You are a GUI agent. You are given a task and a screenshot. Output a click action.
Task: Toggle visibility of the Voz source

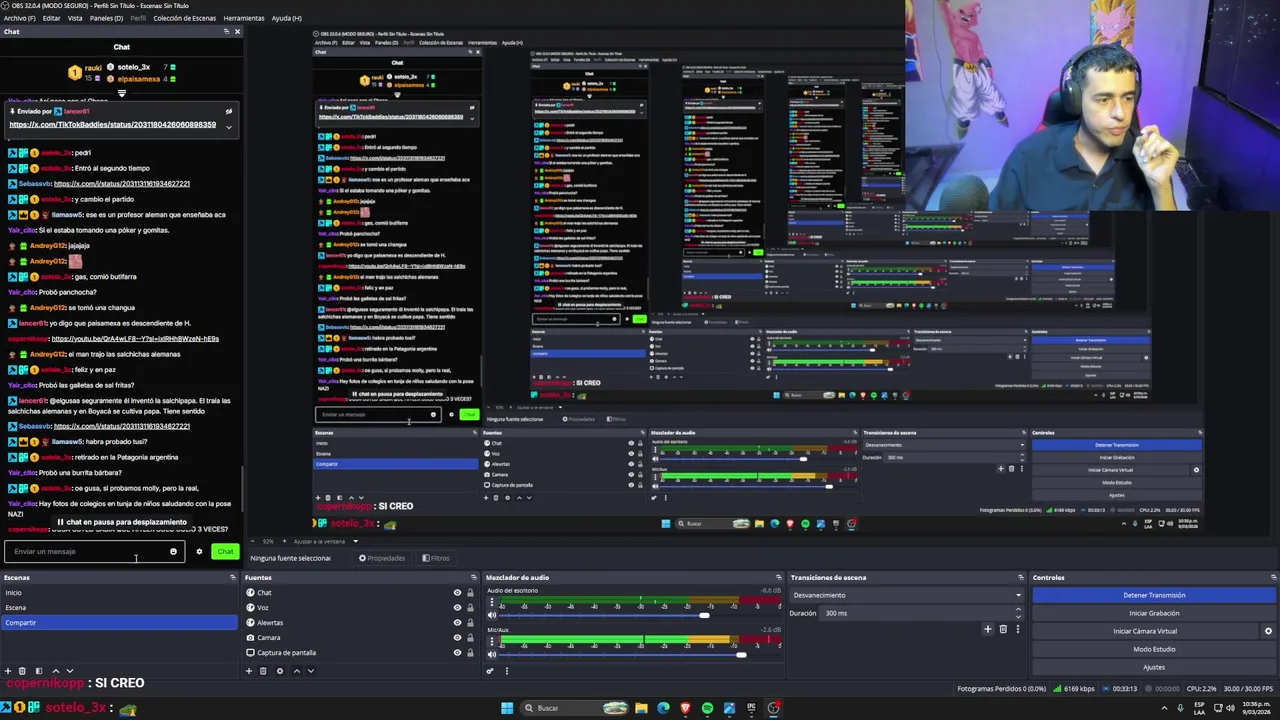pos(458,607)
